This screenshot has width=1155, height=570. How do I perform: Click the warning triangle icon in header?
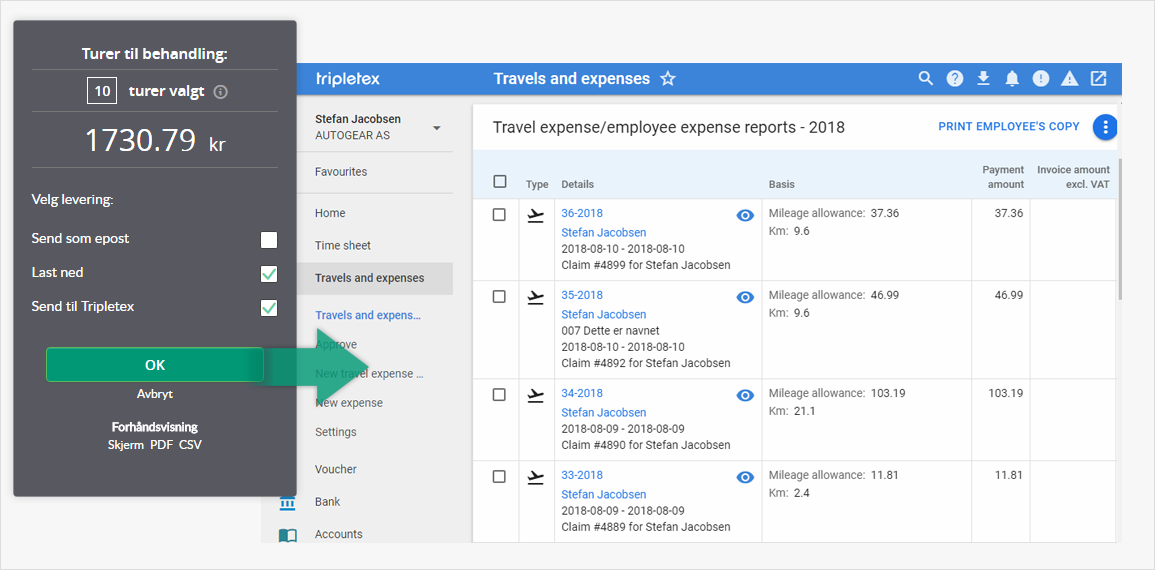click(1069, 79)
